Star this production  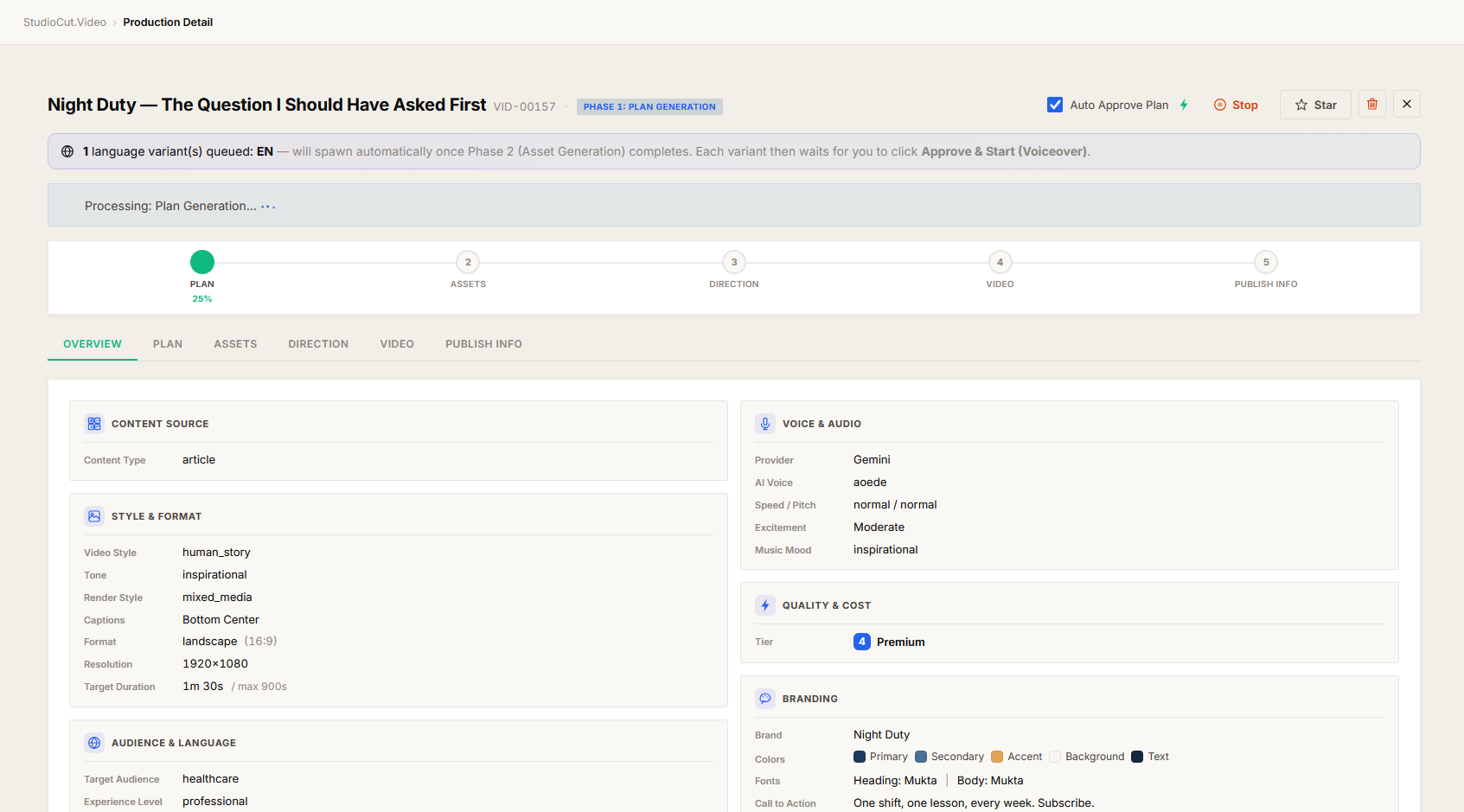[1315, 105]
